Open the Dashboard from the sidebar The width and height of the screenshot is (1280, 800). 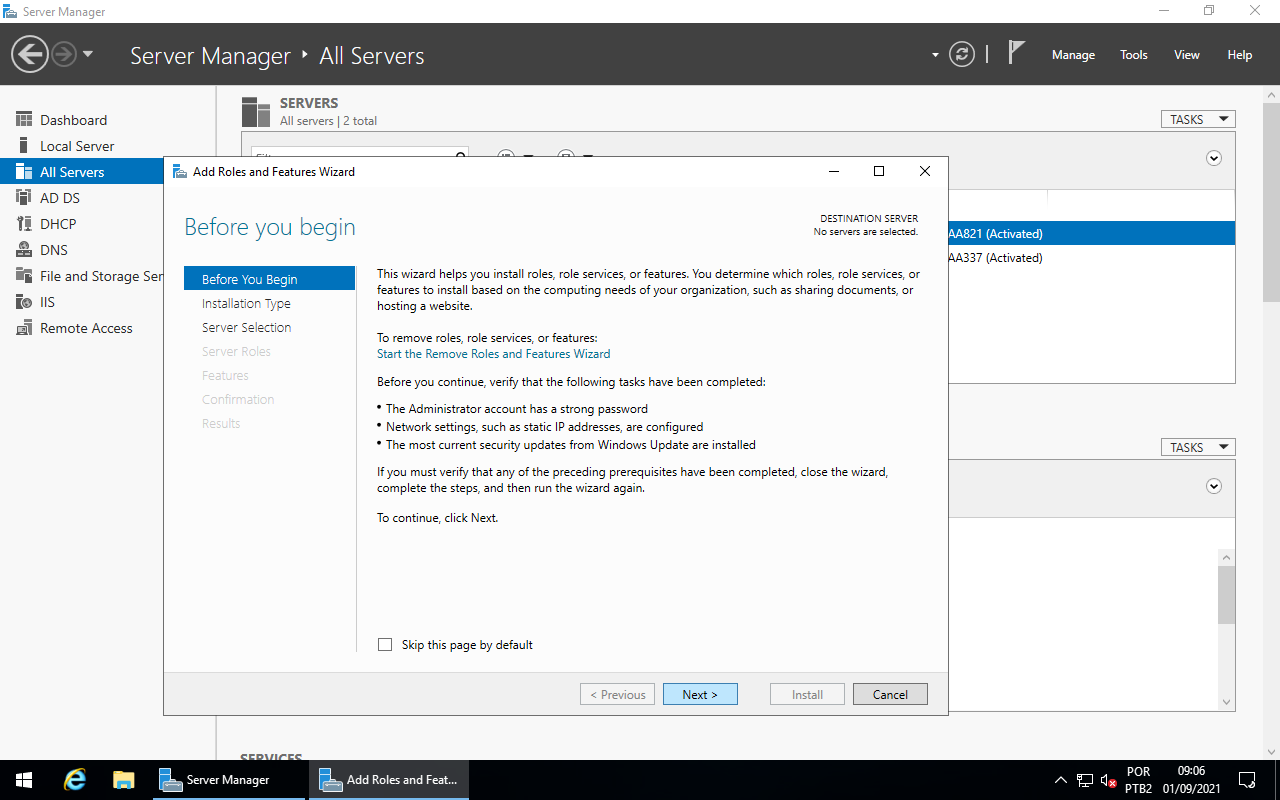(73, 119)
